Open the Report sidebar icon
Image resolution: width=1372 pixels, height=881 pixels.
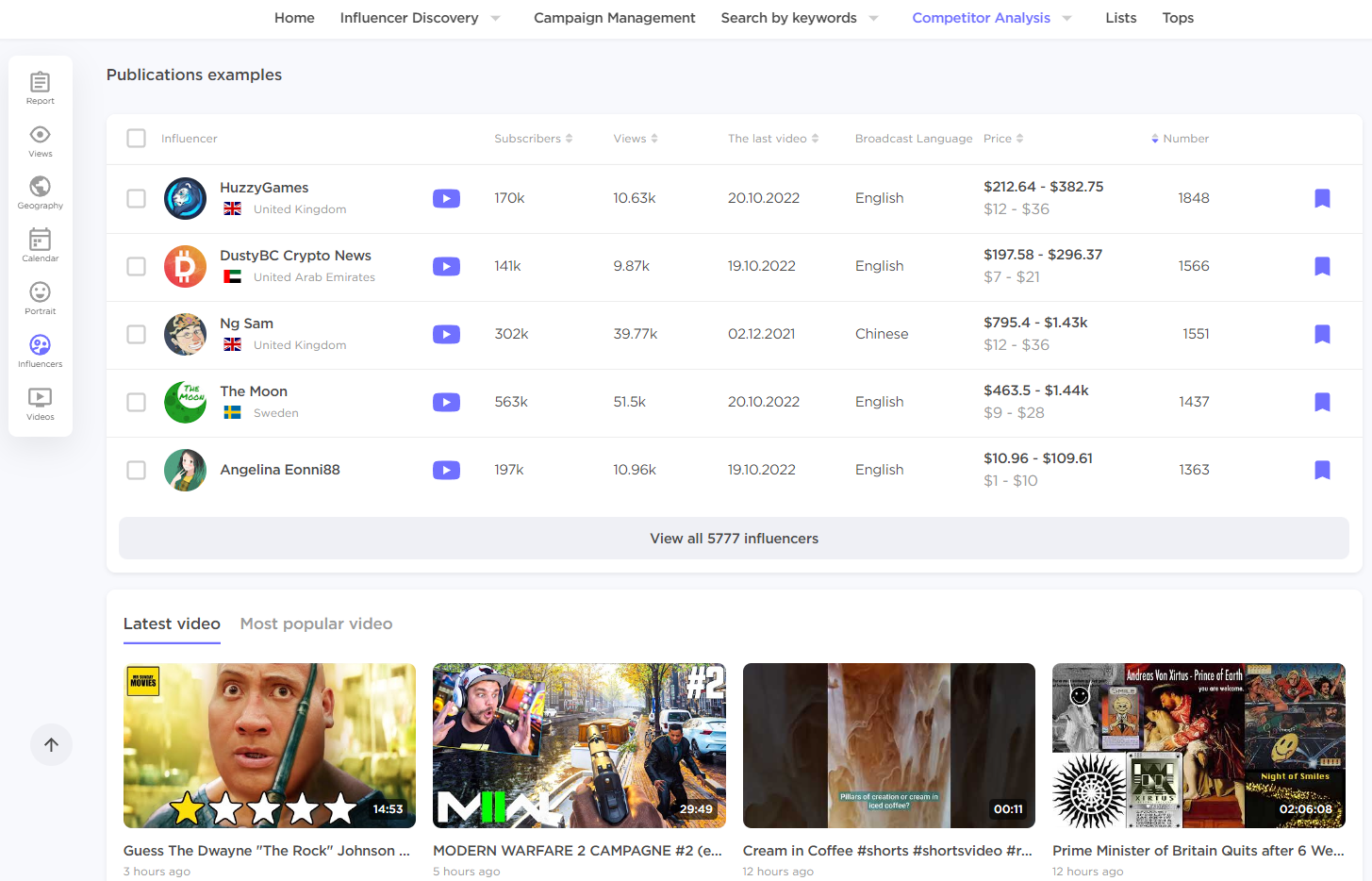(40, 88)
